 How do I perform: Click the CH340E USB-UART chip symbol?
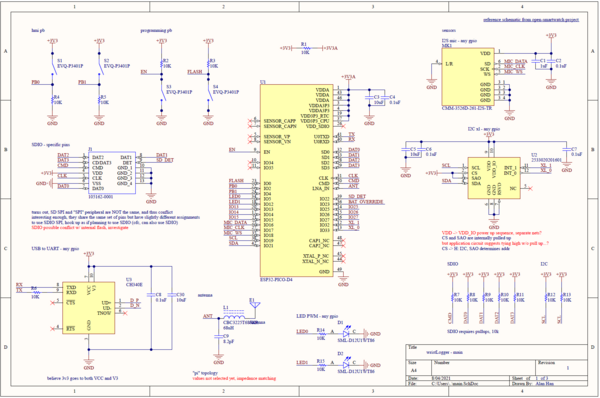[88, 308]
